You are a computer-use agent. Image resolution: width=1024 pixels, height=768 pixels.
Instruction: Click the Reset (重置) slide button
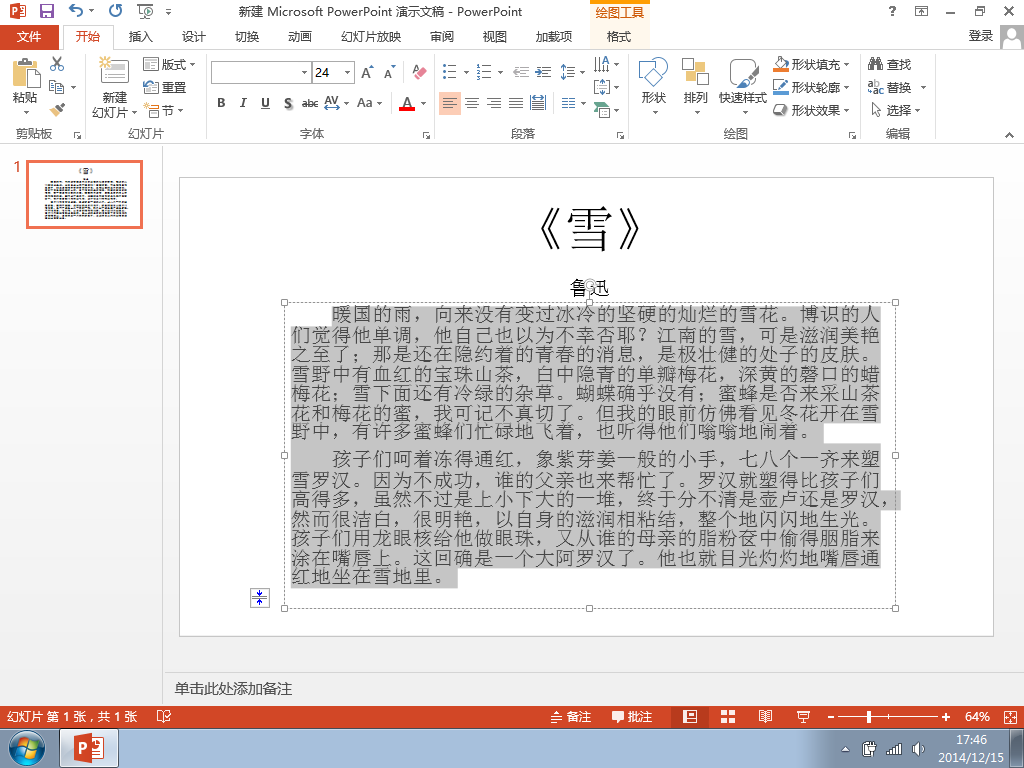165,88
